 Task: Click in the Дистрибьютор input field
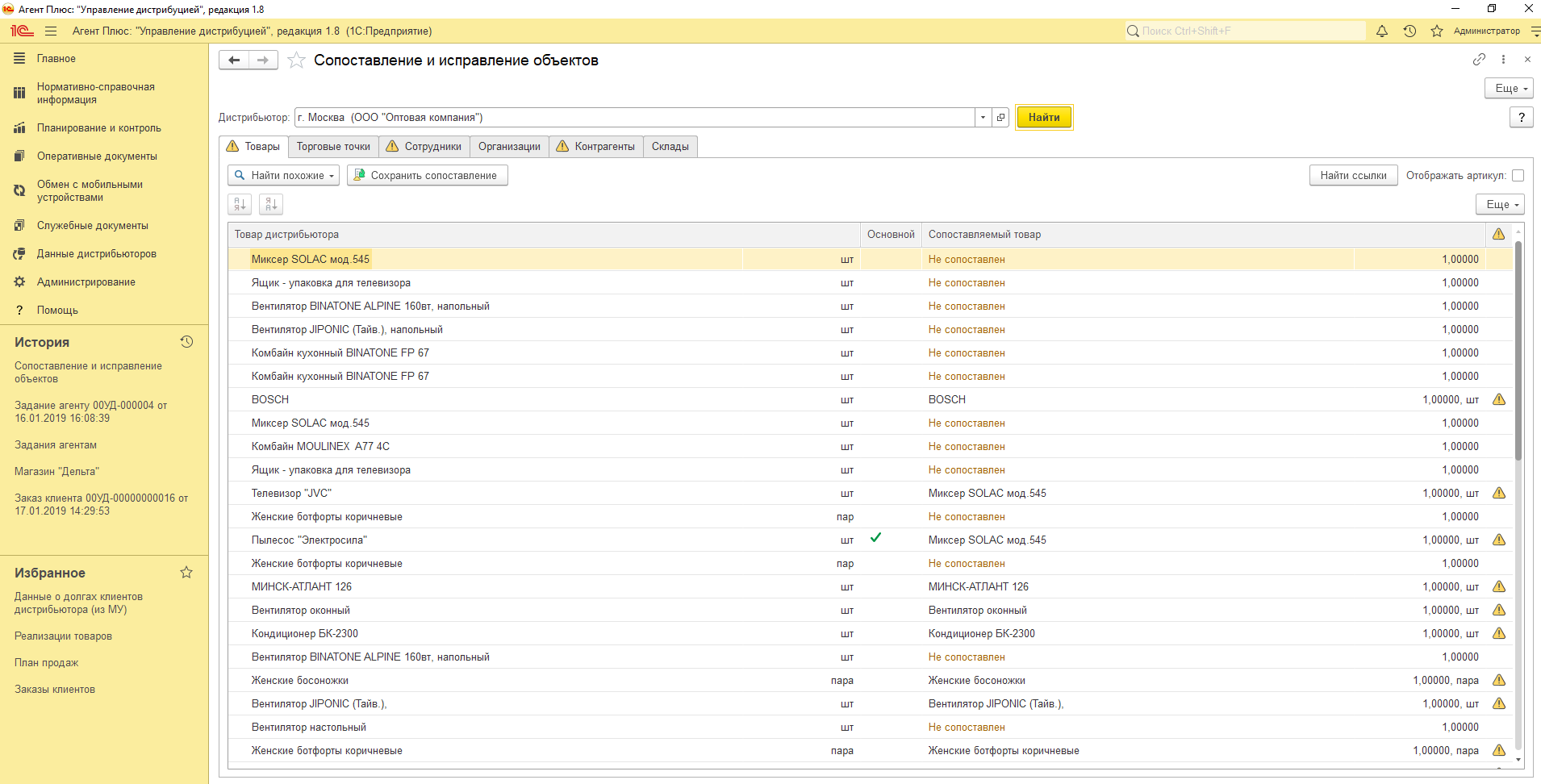pos(634,117)
